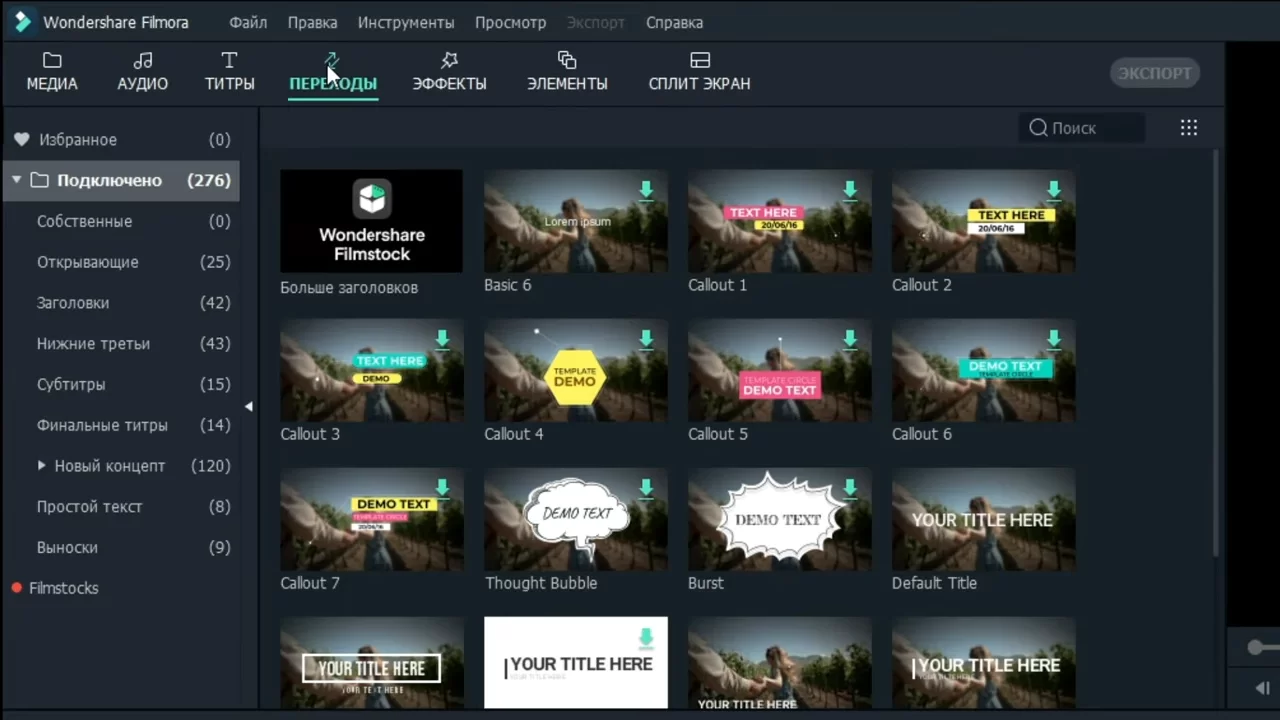Image resolution: width=1280 pixels, height=720 pixels.
Task: Collapse the Подключено folder tree
Action: [x=17, y=180]
